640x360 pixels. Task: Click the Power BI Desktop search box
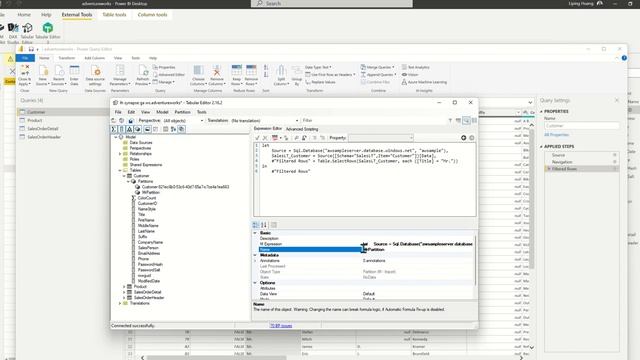331,3
